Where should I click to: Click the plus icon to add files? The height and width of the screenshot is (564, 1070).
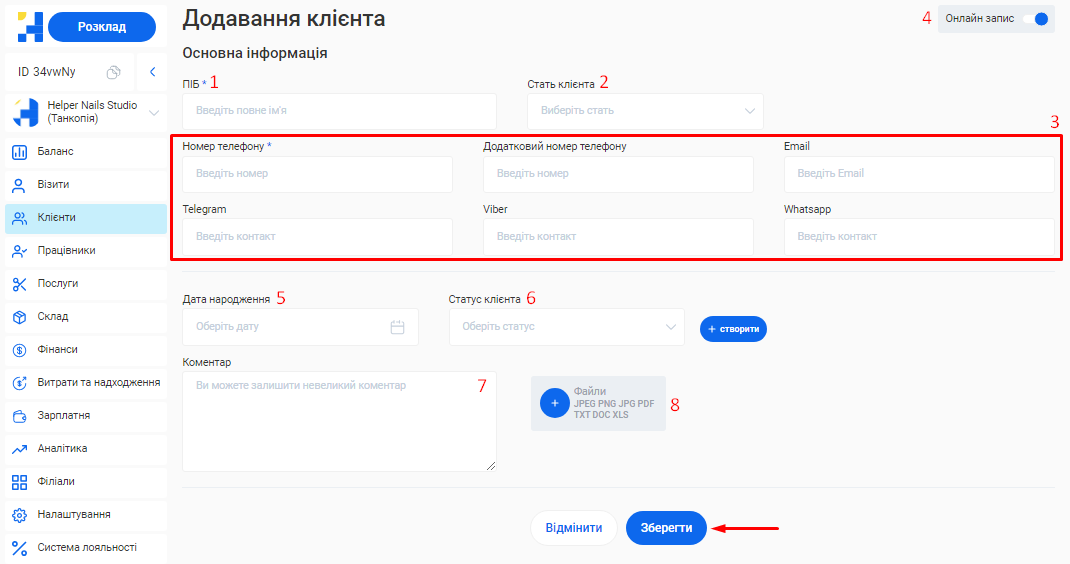pos(554,402)
